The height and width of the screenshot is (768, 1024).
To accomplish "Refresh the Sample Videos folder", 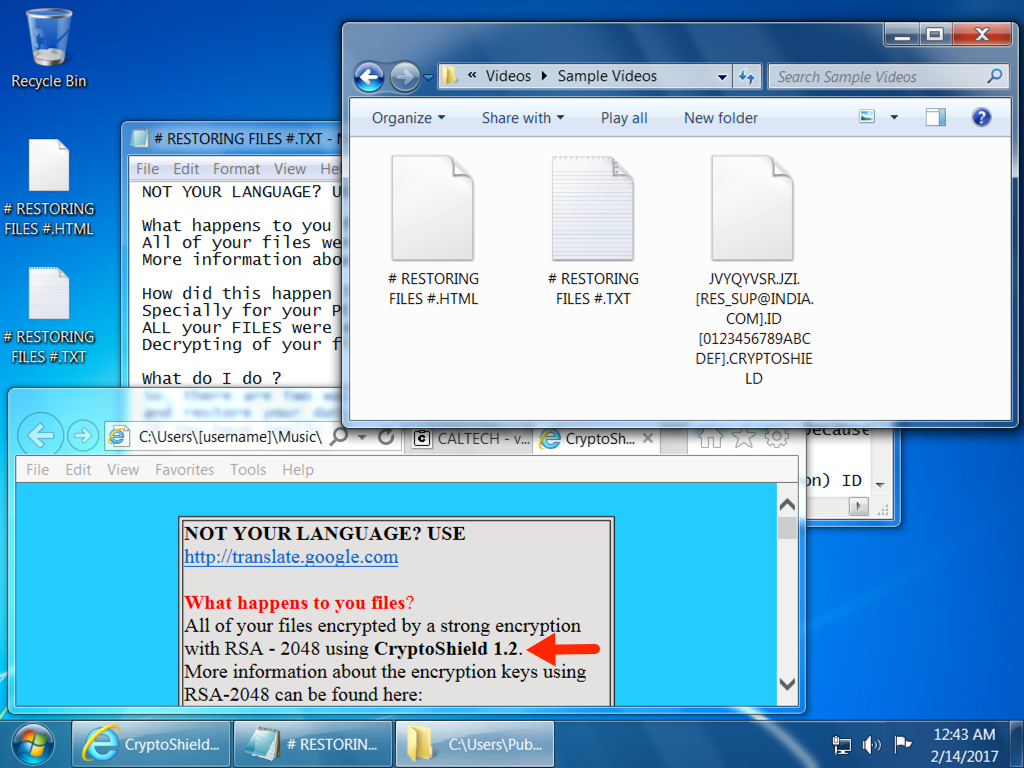I will 746,77.
